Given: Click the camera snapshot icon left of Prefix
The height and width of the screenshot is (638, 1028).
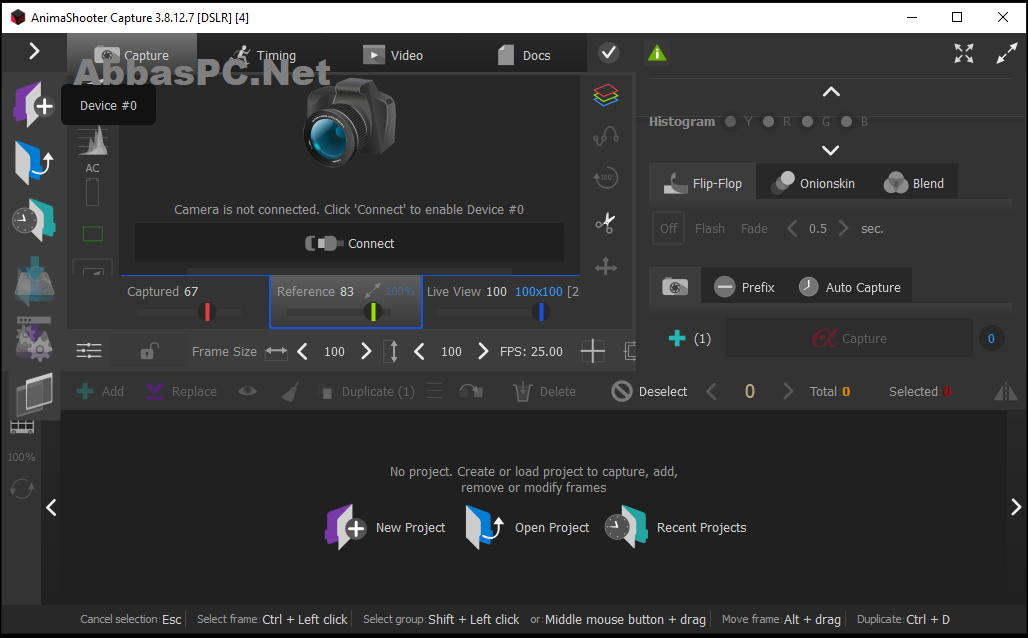Looking at the screenshot, I should coord(675,287).
